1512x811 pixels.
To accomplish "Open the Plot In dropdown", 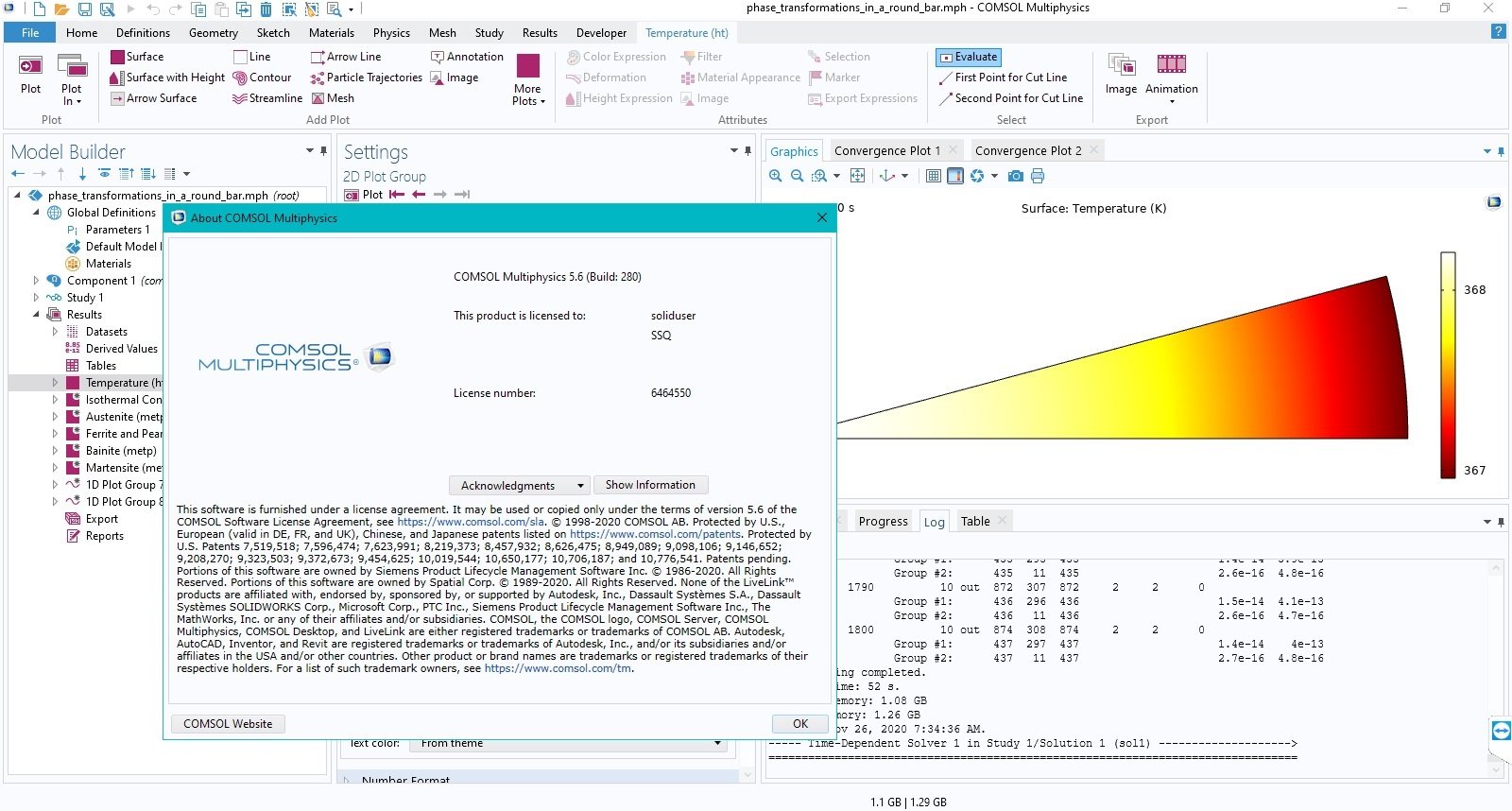I will tap(72, 79).
